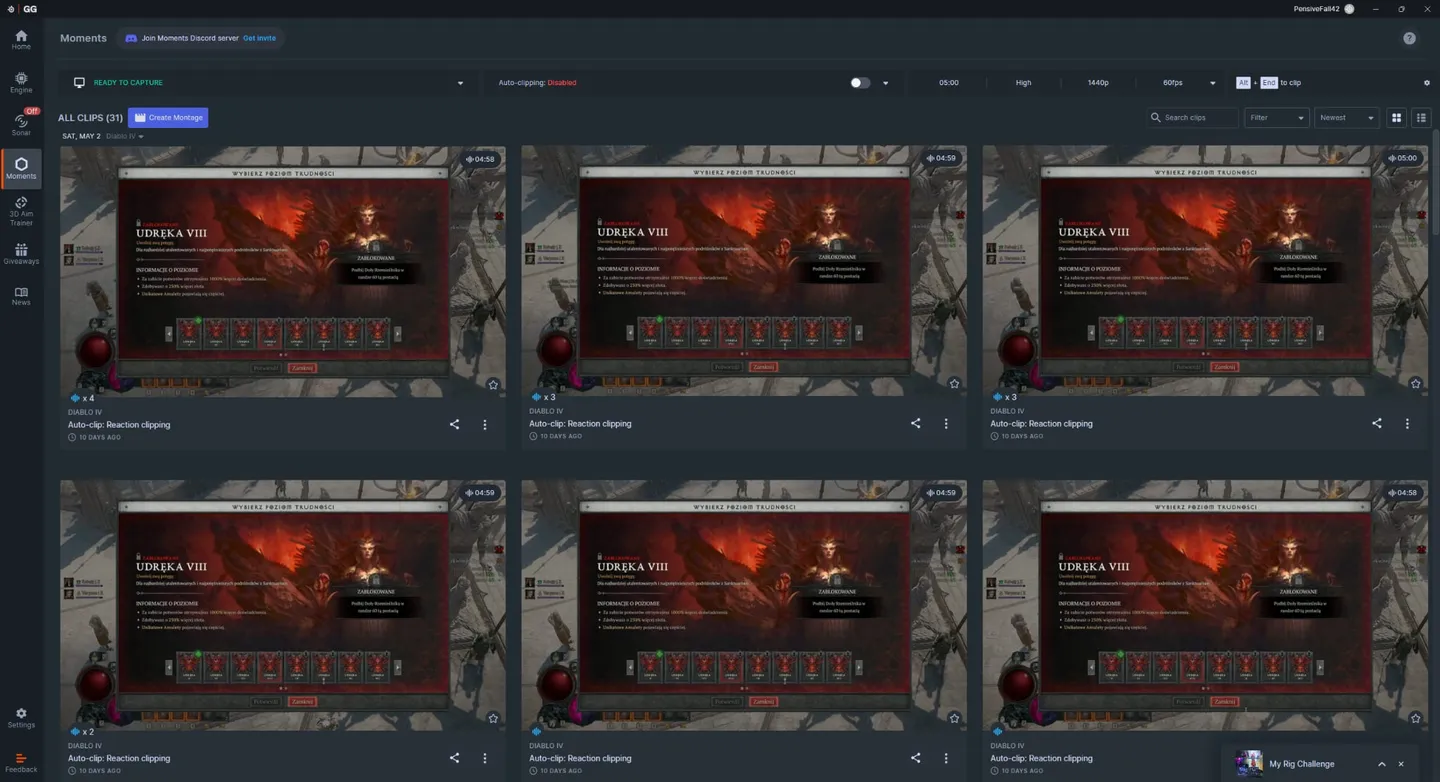Share the 05:00 clip

pos(1377,423)
